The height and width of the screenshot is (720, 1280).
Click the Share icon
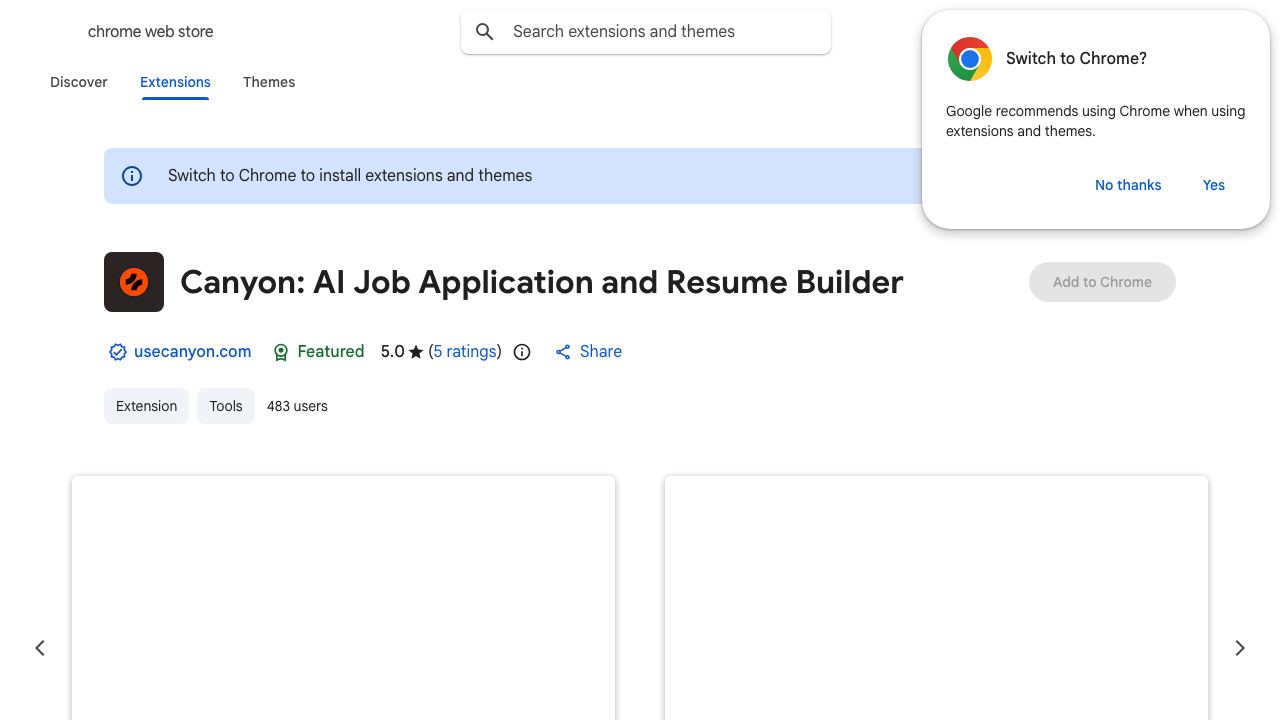click(563, 352)
